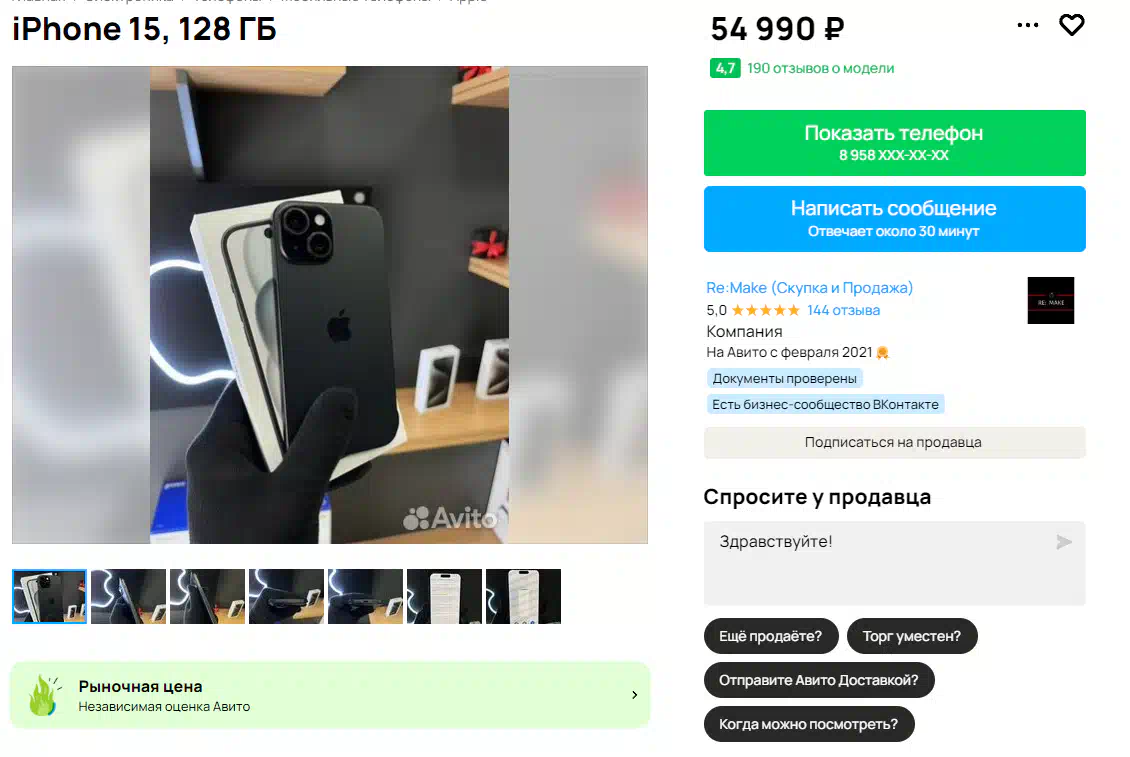Open the Re:Make seller logo avatar
This screenshot has width=1130, height=757.
click(1051, 301)
